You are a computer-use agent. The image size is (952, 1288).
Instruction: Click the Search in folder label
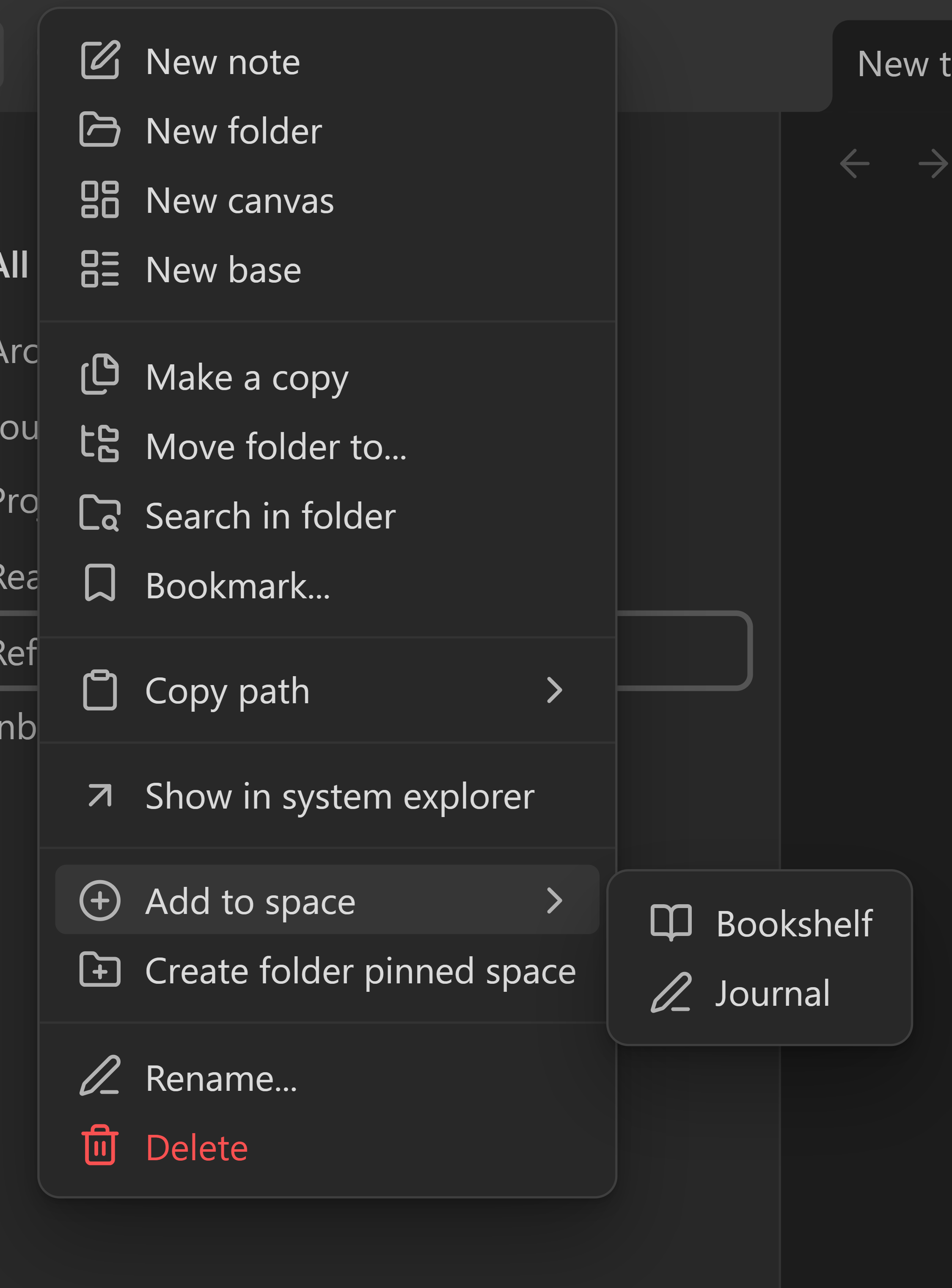pyautogui.click(x=271, y=515)
